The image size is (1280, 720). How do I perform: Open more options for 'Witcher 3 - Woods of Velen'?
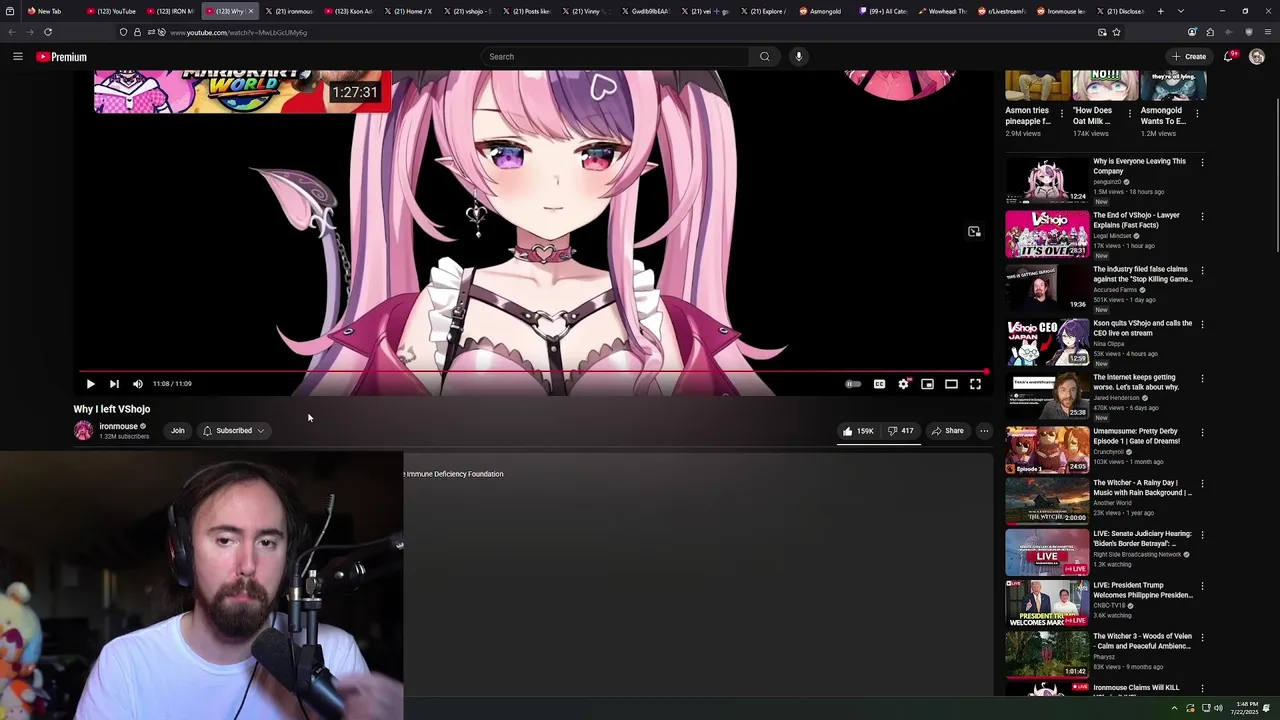click(1202, 637)
